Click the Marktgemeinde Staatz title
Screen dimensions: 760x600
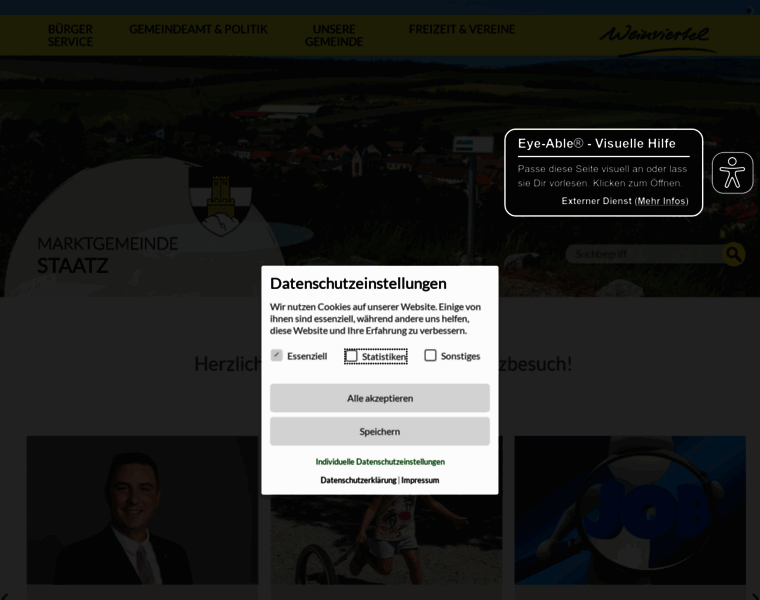108,255
